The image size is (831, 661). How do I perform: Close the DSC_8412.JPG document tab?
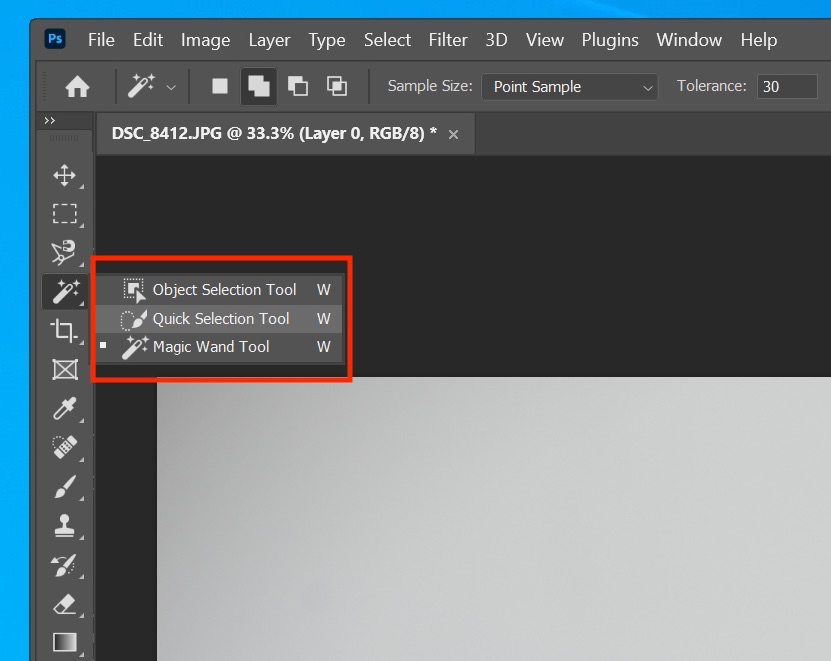pyautogui.click(x=453, y=135)
